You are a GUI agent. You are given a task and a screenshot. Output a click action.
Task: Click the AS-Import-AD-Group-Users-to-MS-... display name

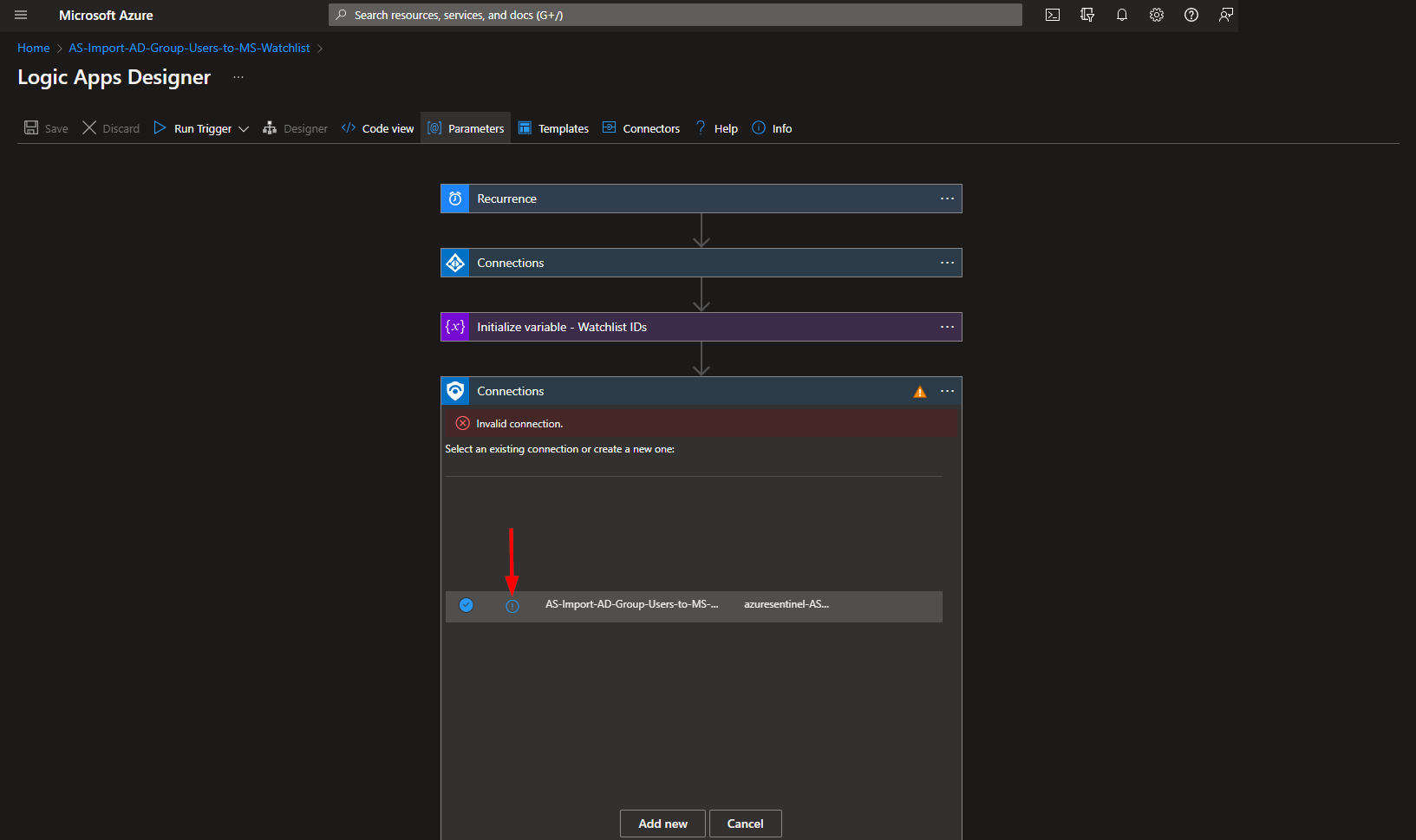tap(632, 604)
